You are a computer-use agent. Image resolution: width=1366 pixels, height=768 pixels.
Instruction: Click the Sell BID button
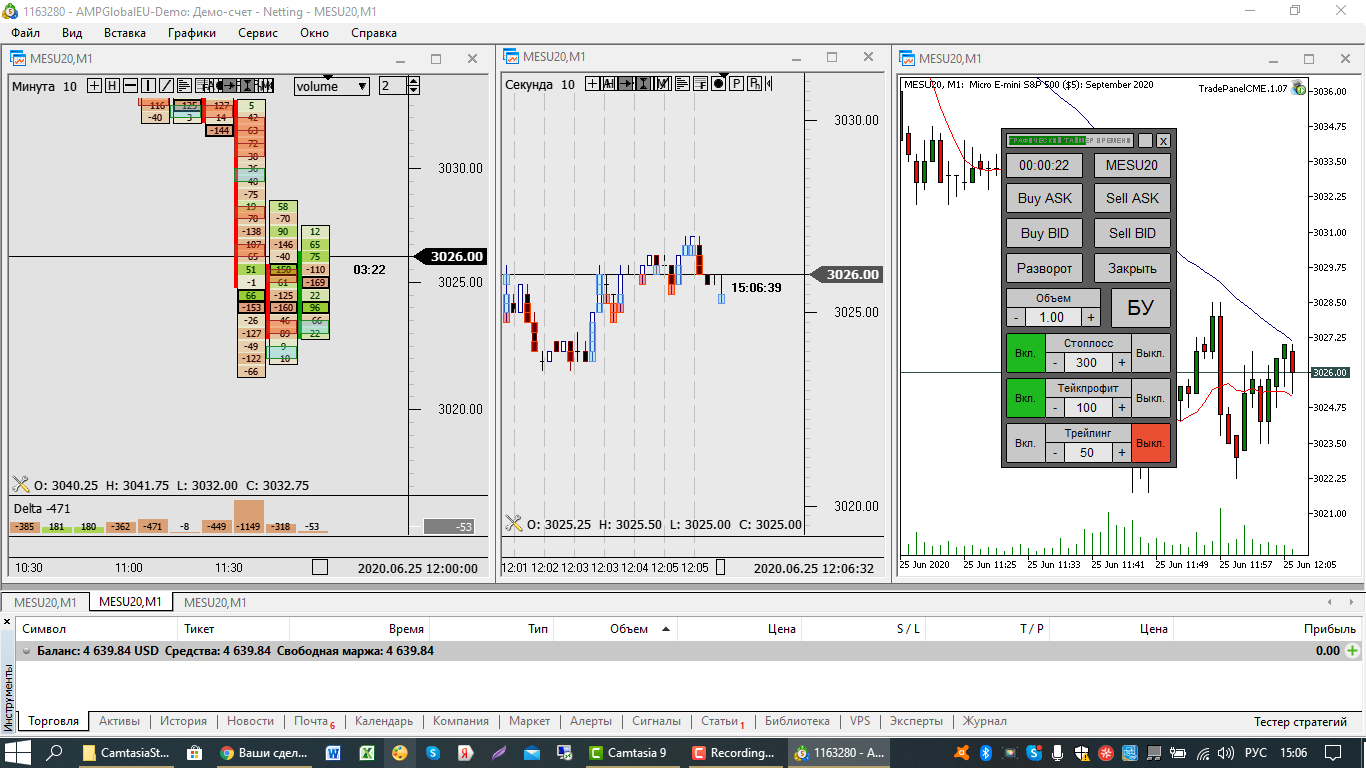[1132, 233]
